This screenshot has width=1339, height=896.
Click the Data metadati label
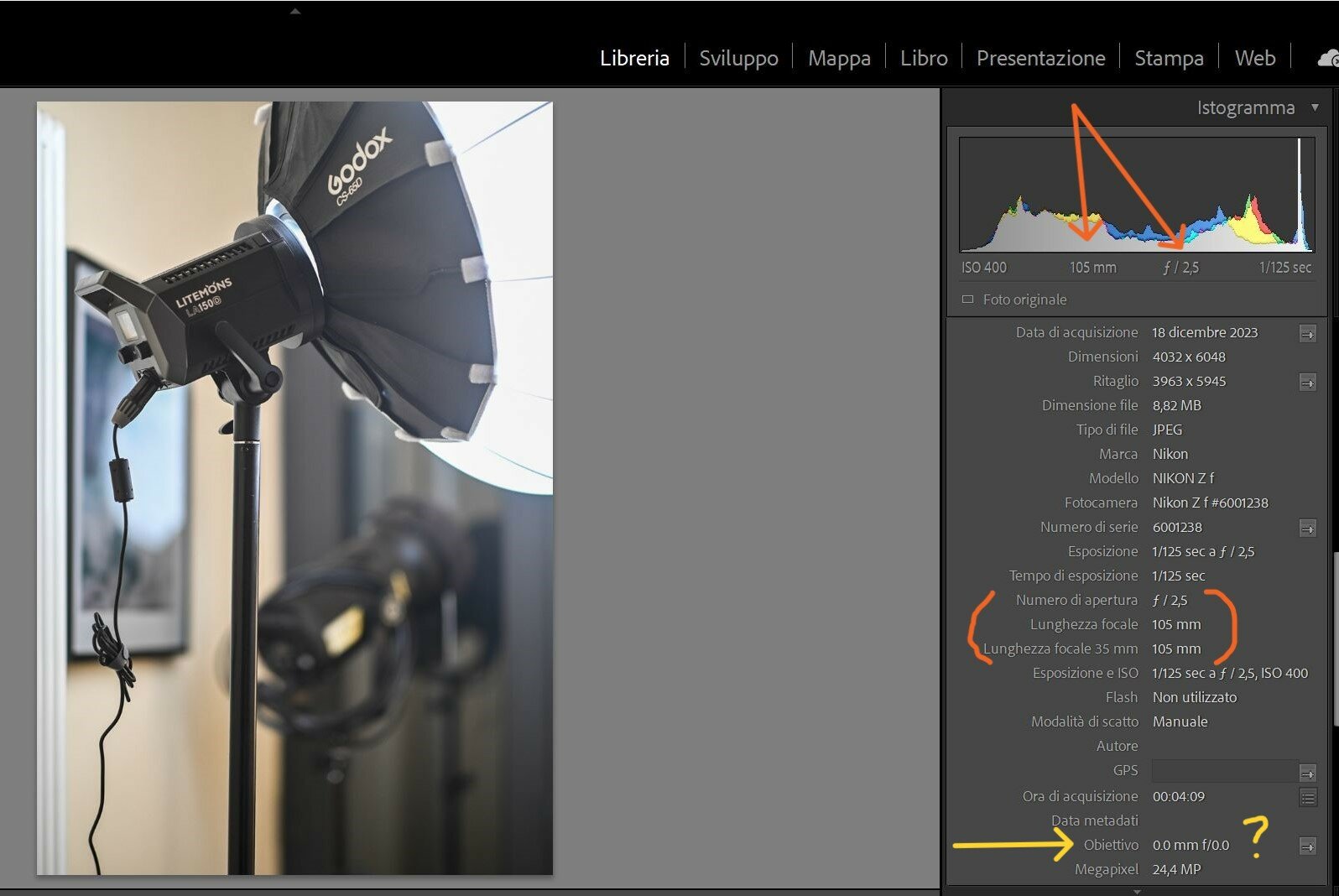pyautogui.click(x=1094, y=820)
